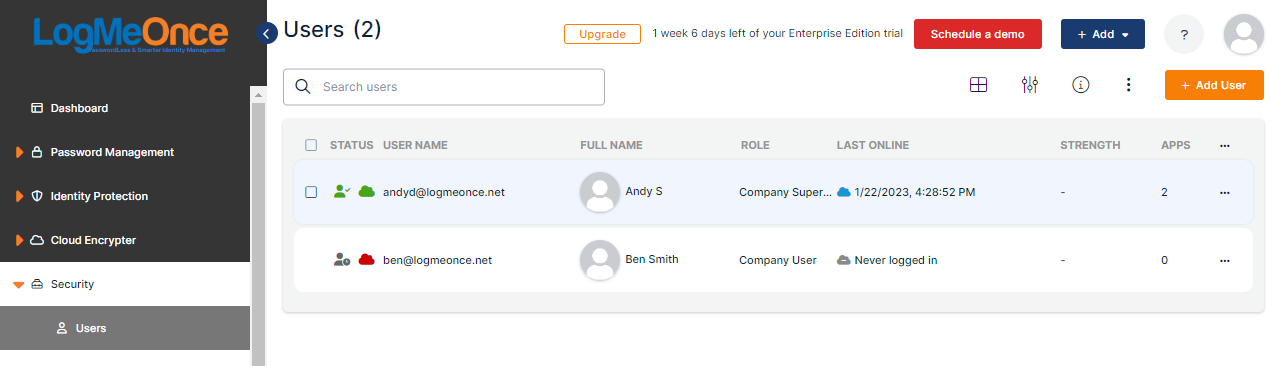1280x366 pixels.
Task: Click the Dashboard sidebar icon
Action: click(x=37, y=108)
